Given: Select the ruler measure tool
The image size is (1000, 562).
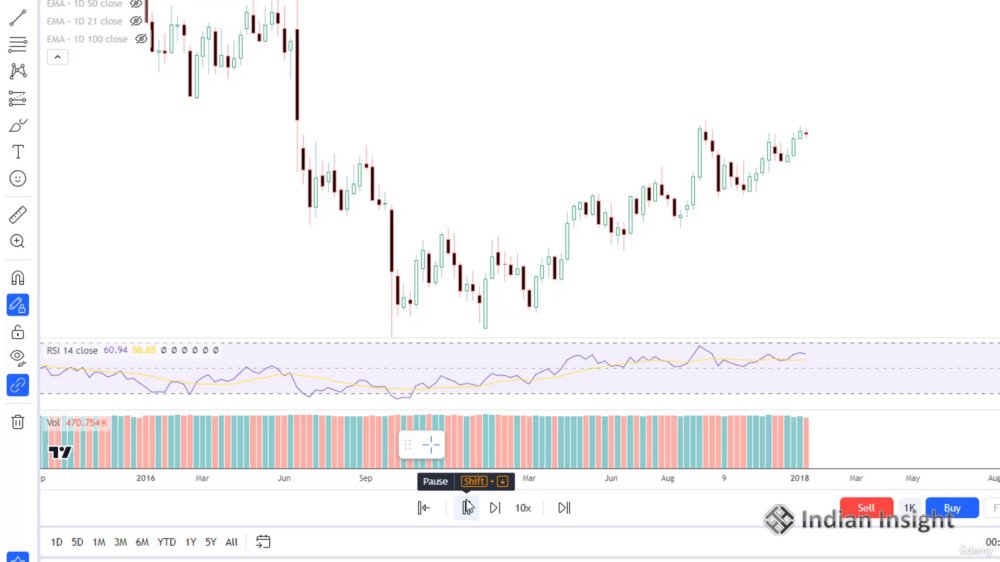Looking at the screenshot, I should (x=18, y=214).
